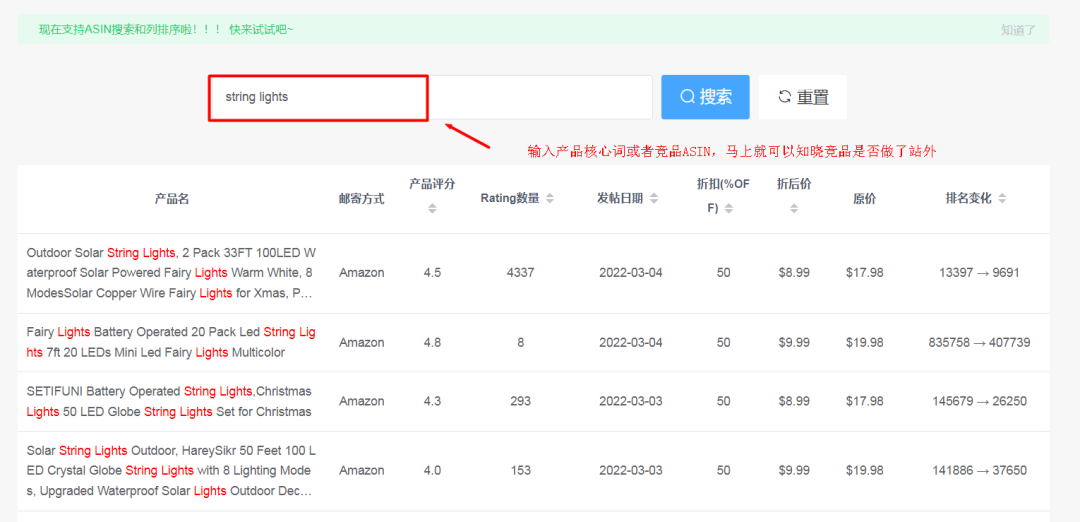
Task: Open the HareySikr Solar String Lights product
Action: [x=172, y=470]
